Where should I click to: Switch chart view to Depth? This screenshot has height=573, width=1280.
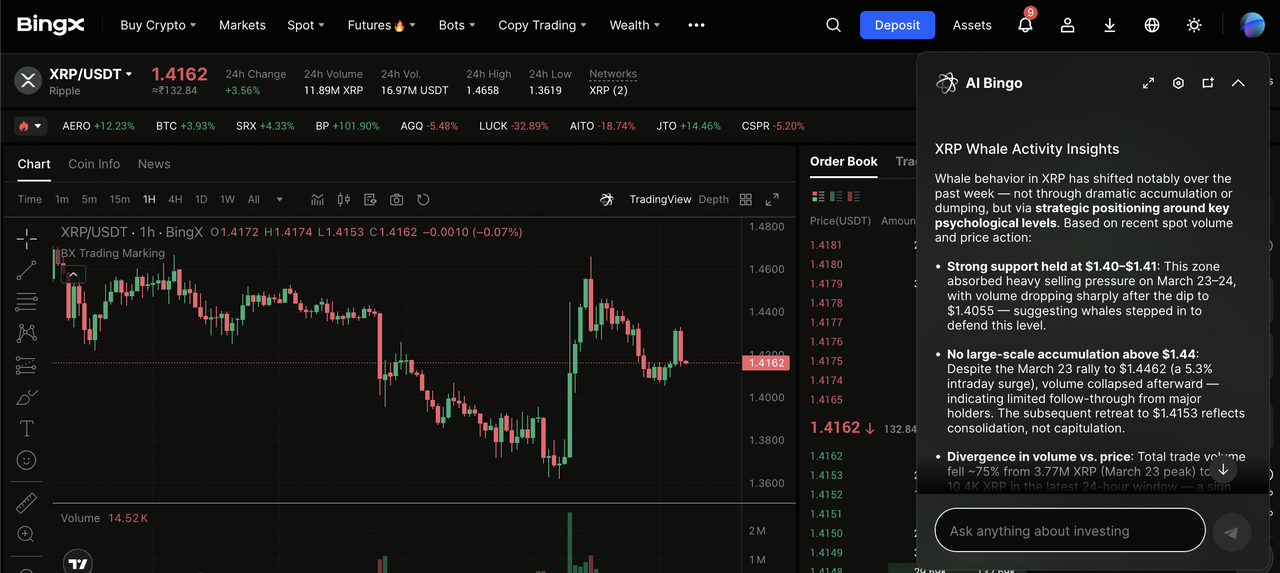(x=713, y=199)
